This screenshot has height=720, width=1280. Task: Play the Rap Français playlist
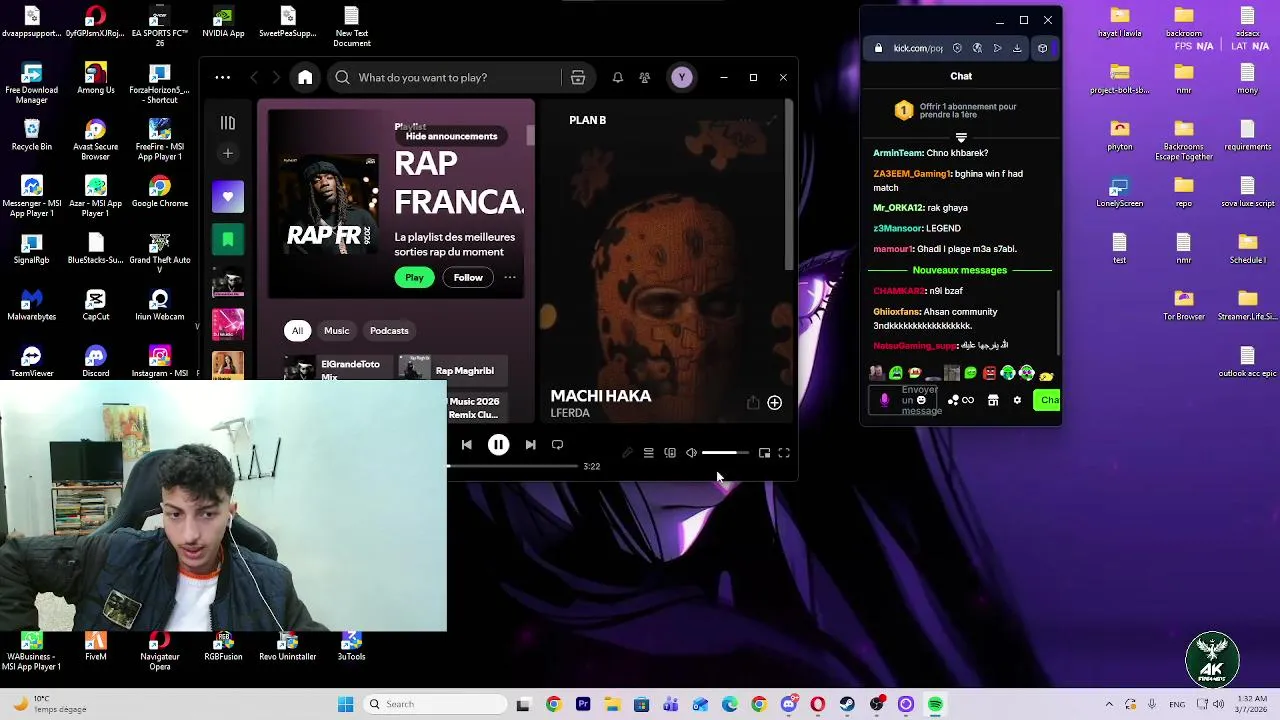pos(414,277)
